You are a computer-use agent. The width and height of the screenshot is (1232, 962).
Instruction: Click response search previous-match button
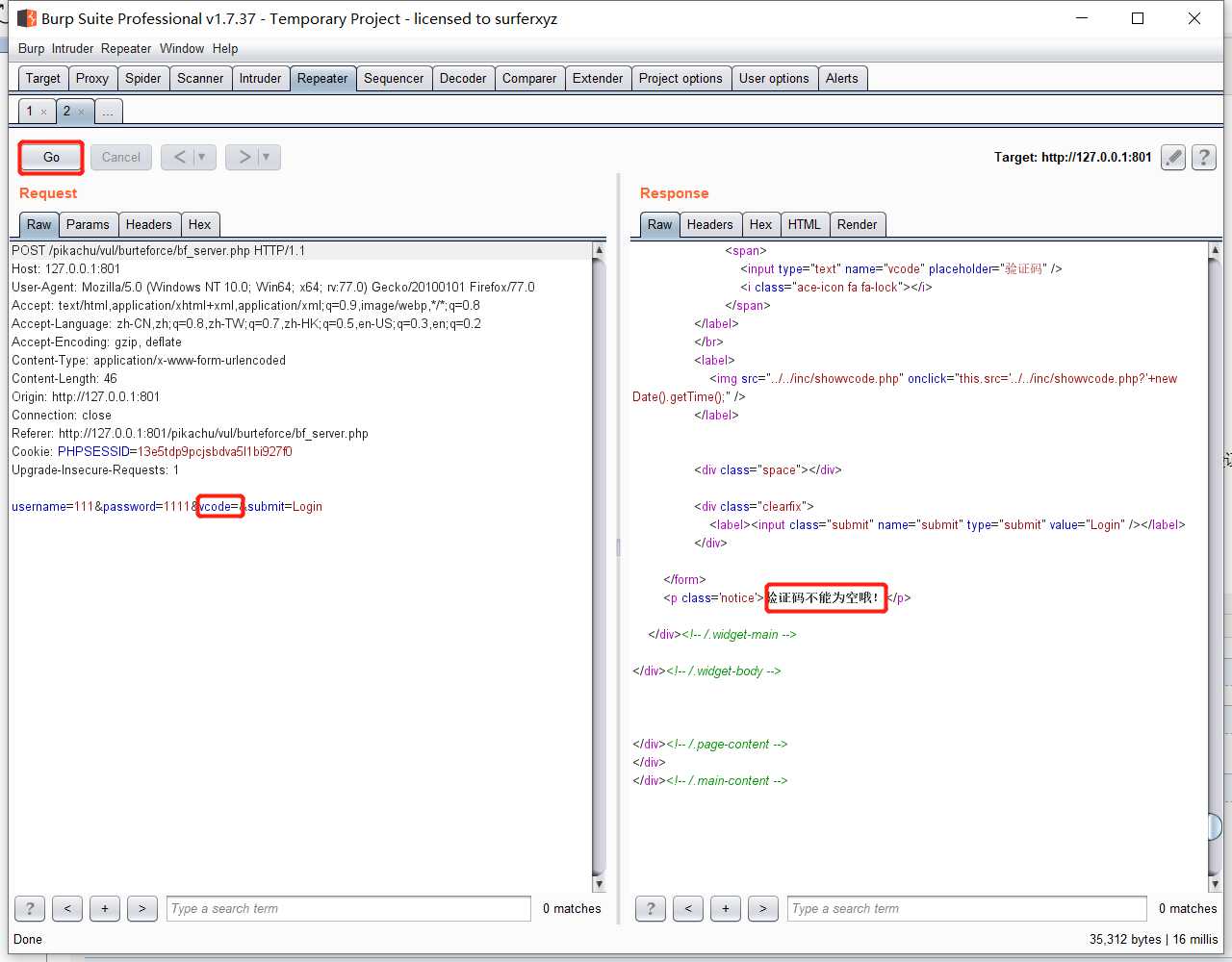tap(688, 908)
